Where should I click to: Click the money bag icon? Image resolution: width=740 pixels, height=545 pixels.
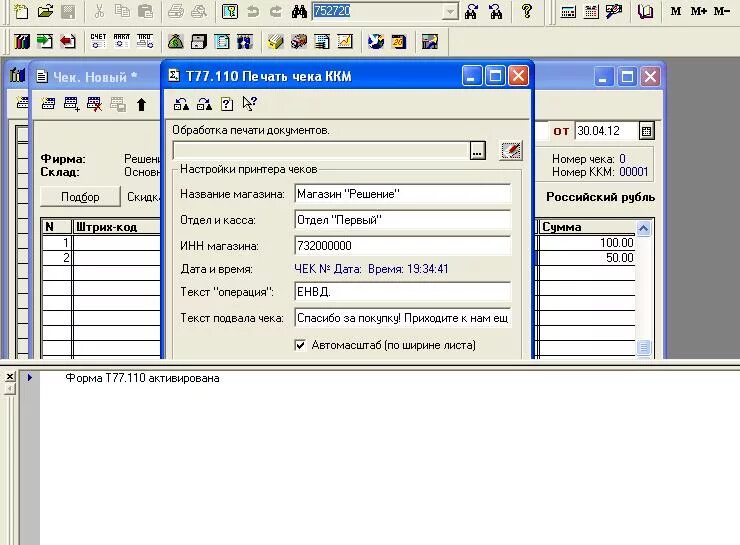click(176, 42)
